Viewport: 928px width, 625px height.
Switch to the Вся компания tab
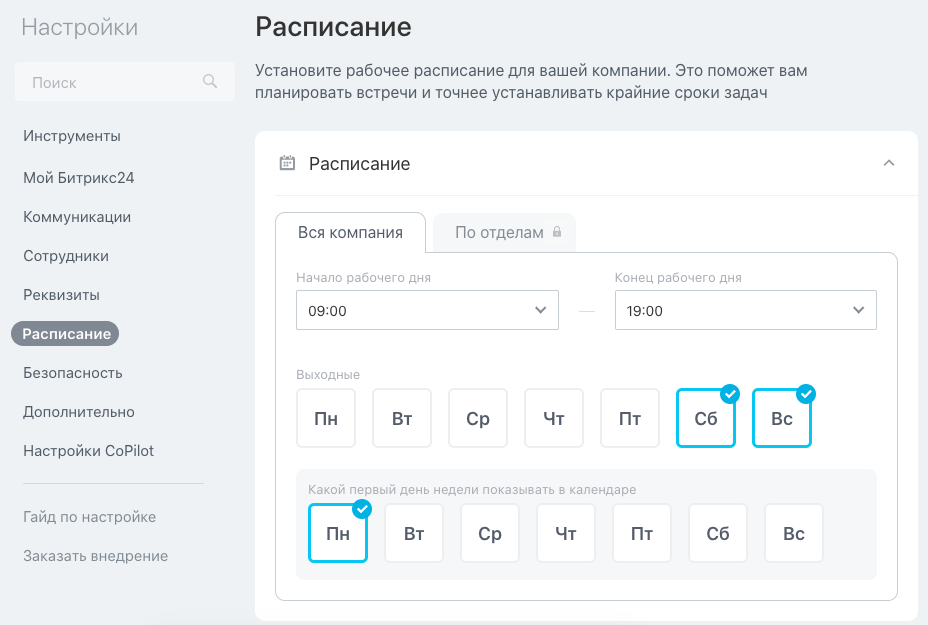click(x=350, y=233)
